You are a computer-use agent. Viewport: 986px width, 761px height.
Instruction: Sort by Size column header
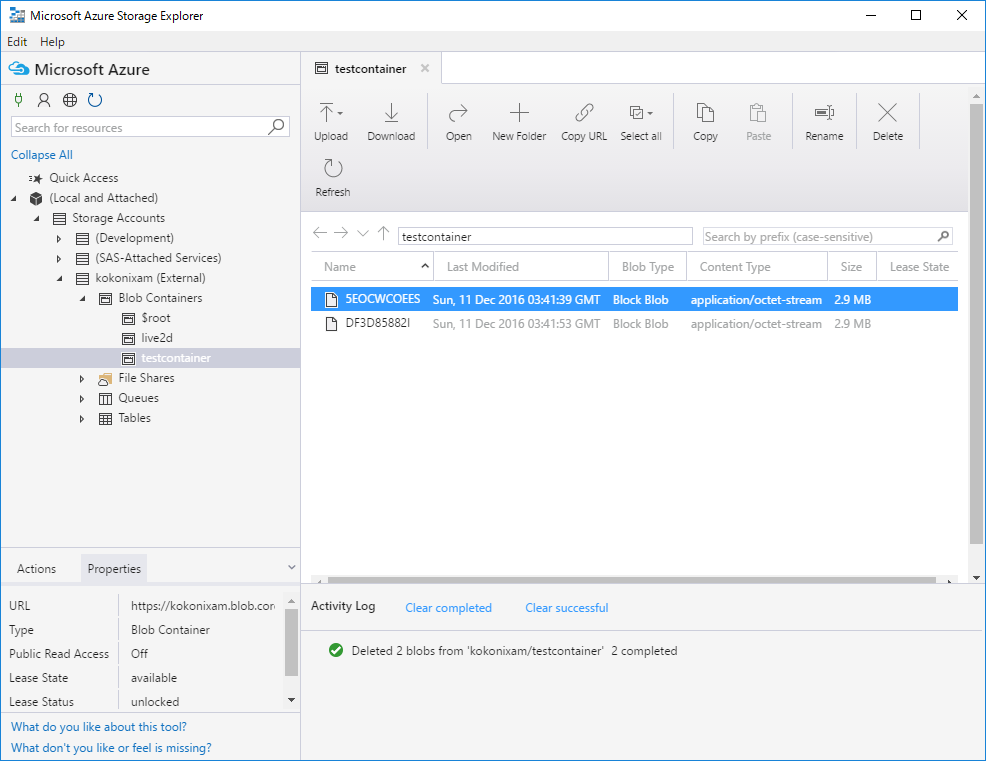[x=852, y=267]
